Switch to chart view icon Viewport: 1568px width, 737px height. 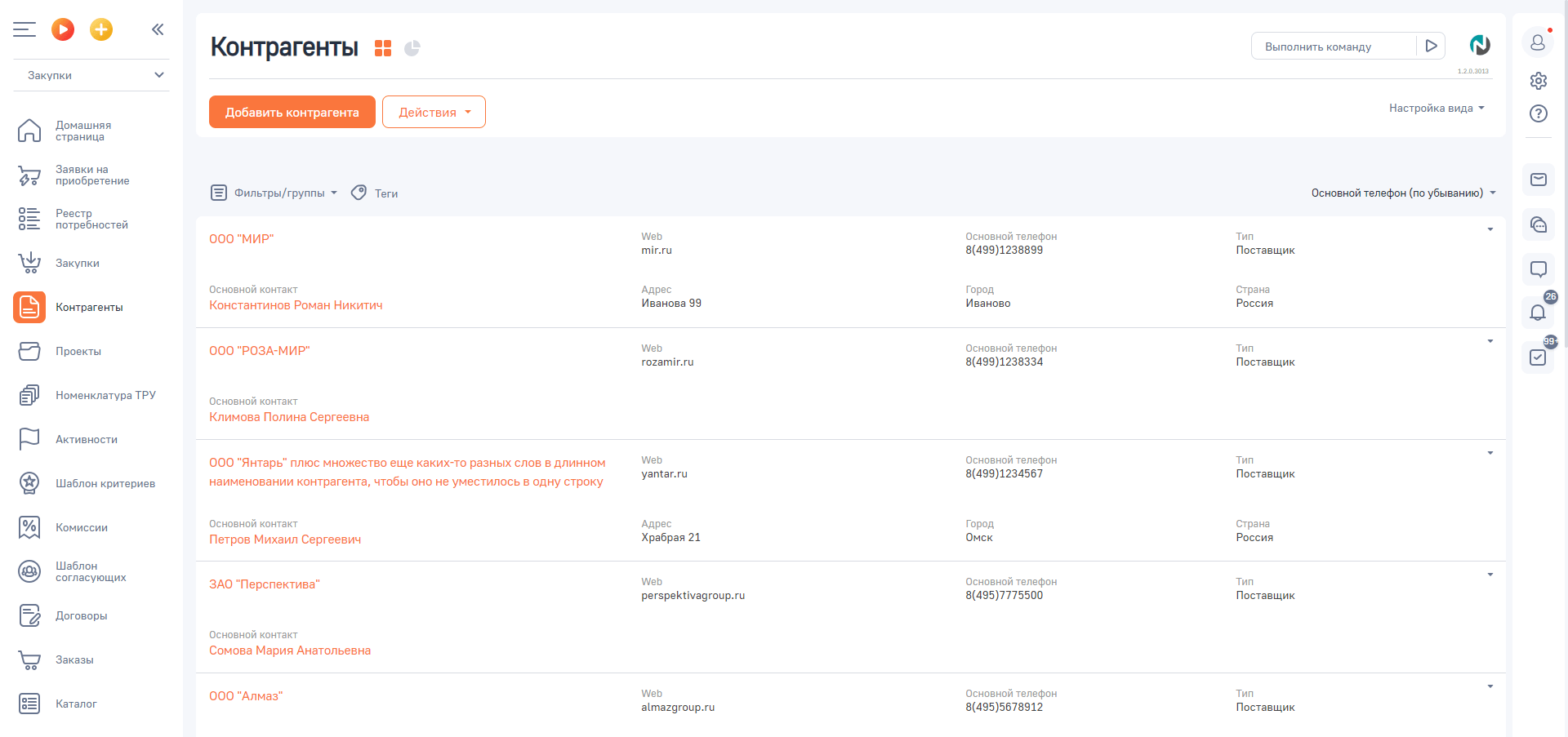click(412, 48)
